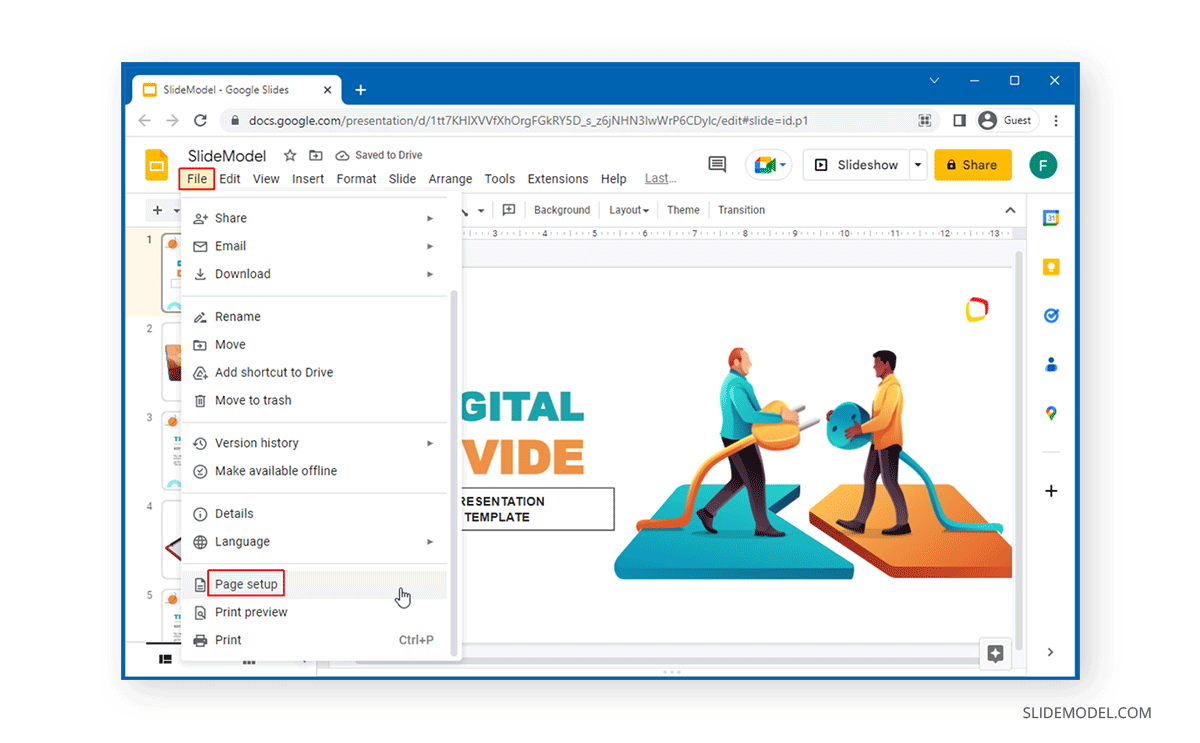
Task: Open the Layout dropdown
Action: click(628, 210)
